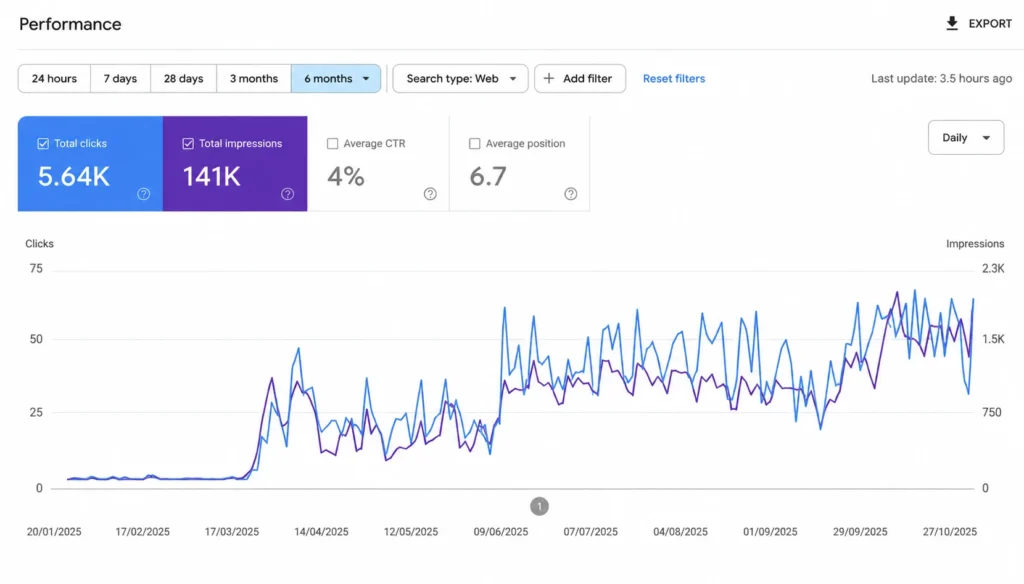Click the 09/06/2025 date axis label
The width and height of the screenshot is (1024, 584).
click(501, 532)
